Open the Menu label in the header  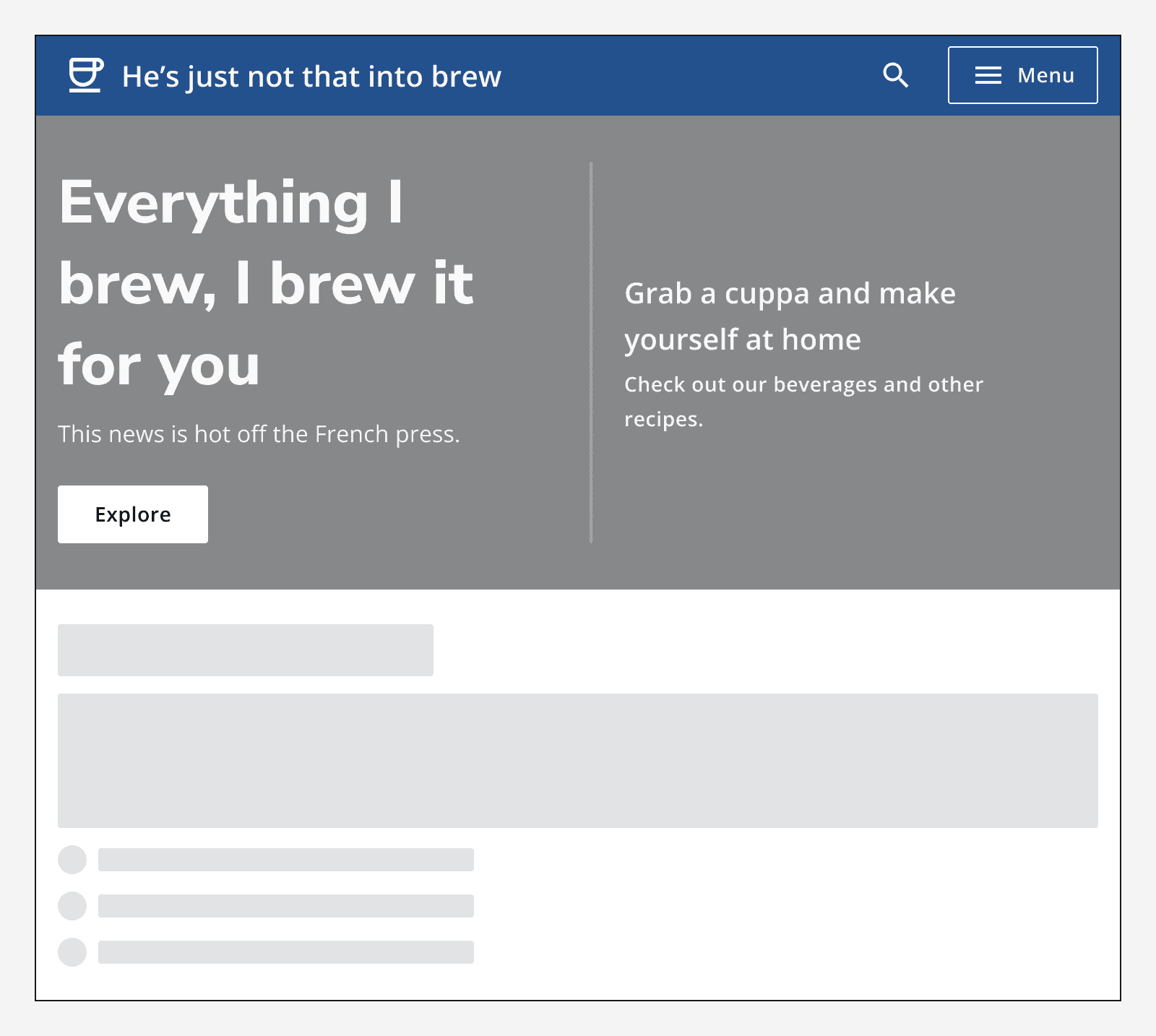[1045, 75]
